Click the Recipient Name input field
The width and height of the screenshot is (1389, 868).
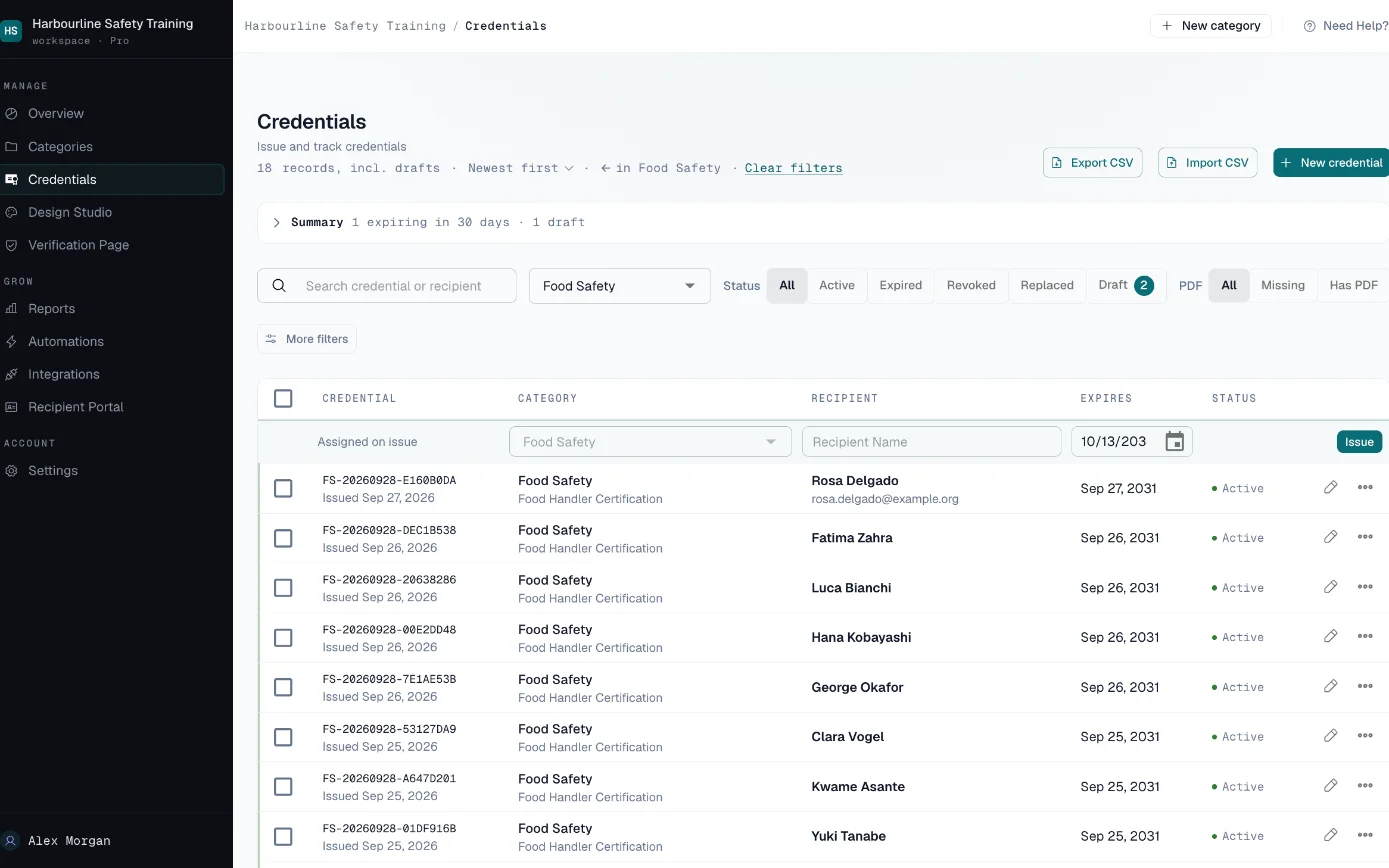pos(932,442)
